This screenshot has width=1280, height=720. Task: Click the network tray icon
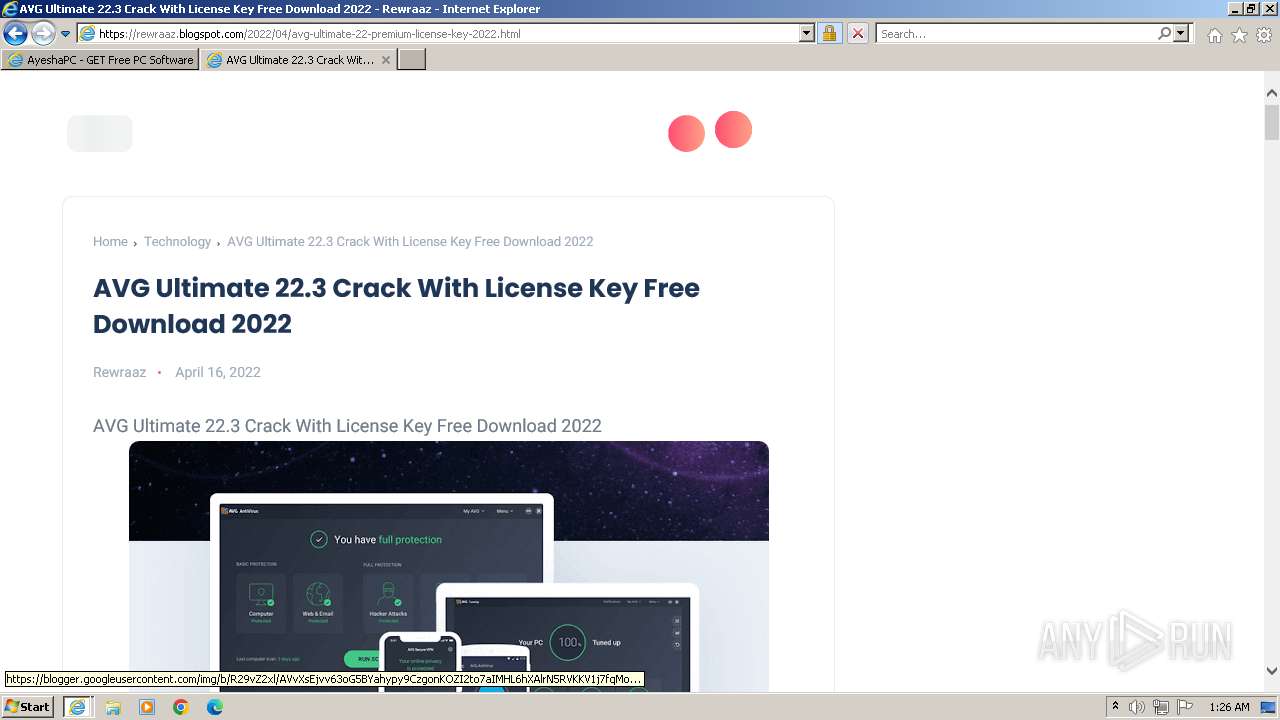(x=1161, y=707)
